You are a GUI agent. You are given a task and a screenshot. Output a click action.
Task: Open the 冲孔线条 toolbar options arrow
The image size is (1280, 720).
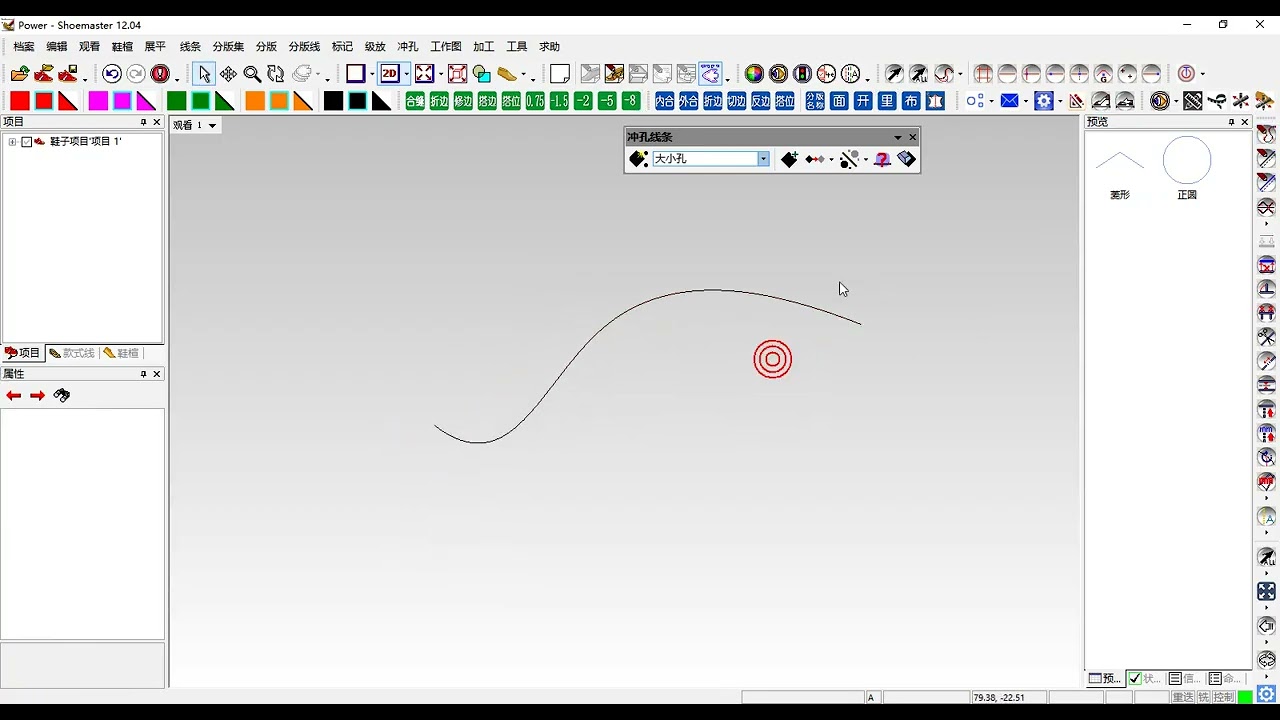pos(898,137)
